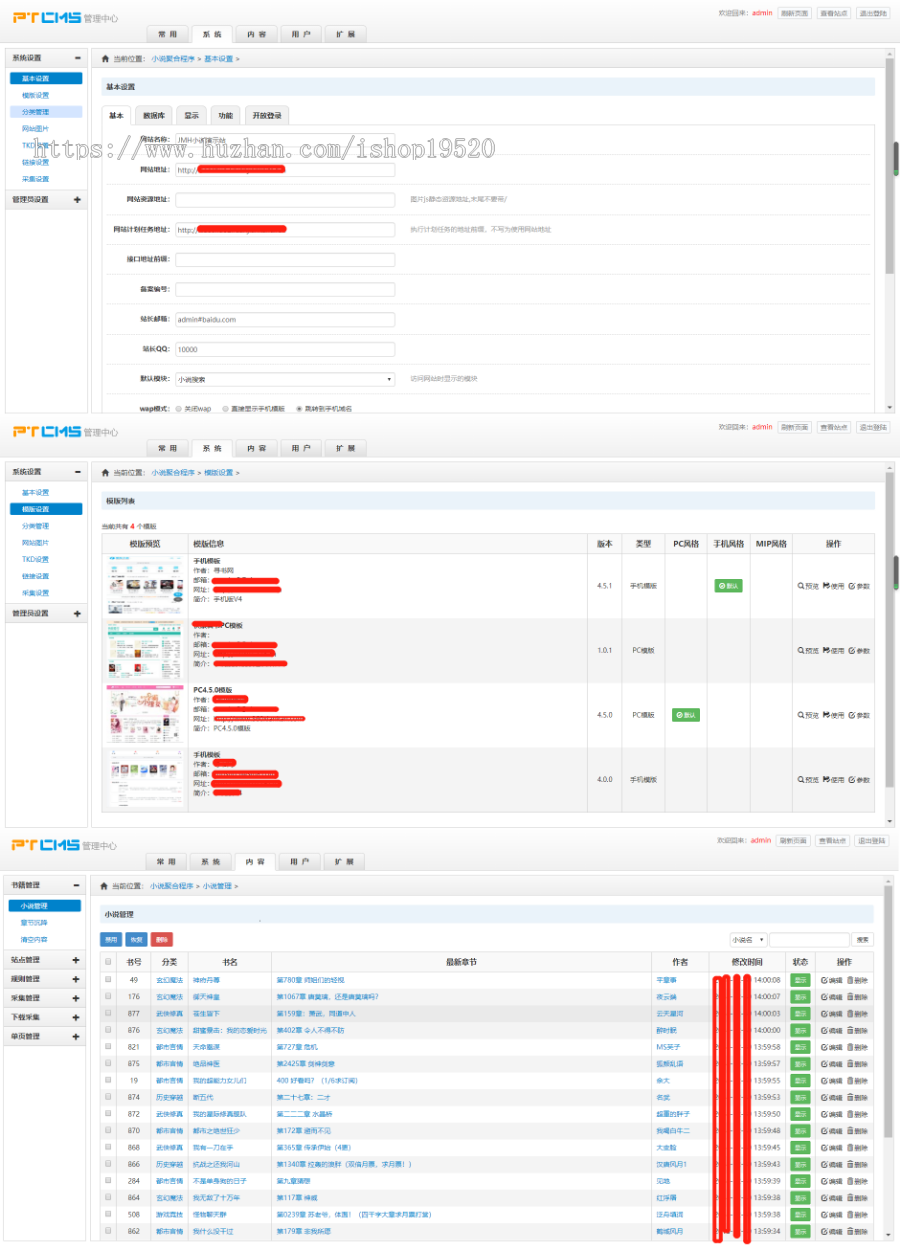Switch to the 数据库 settings tab
This screenshot has width=900, height=1249.
pyautogui.click(x=154, y=116)
